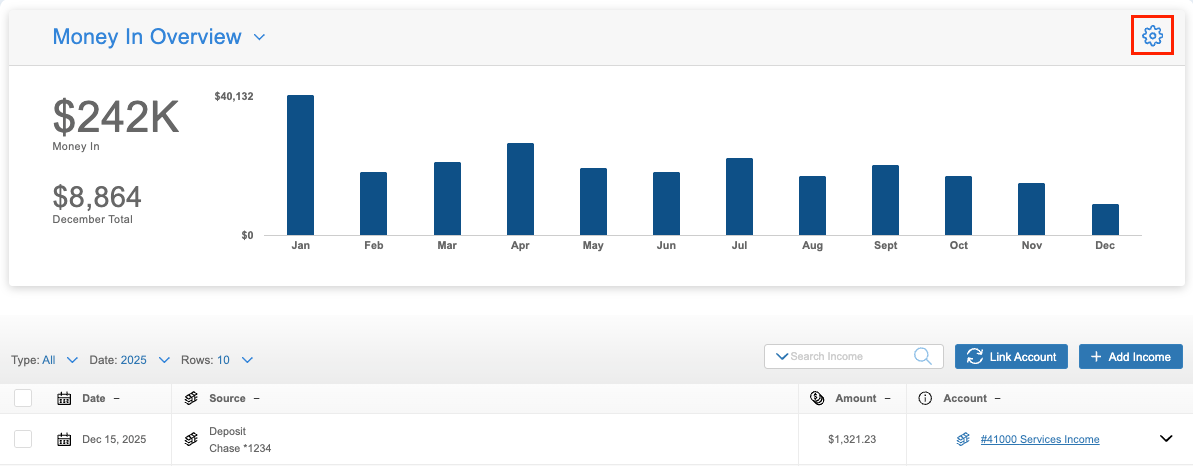Click the magnifier icon in Search Income
The height and width of the screenshot is (466, 1193).
click(x=924, y=356)
